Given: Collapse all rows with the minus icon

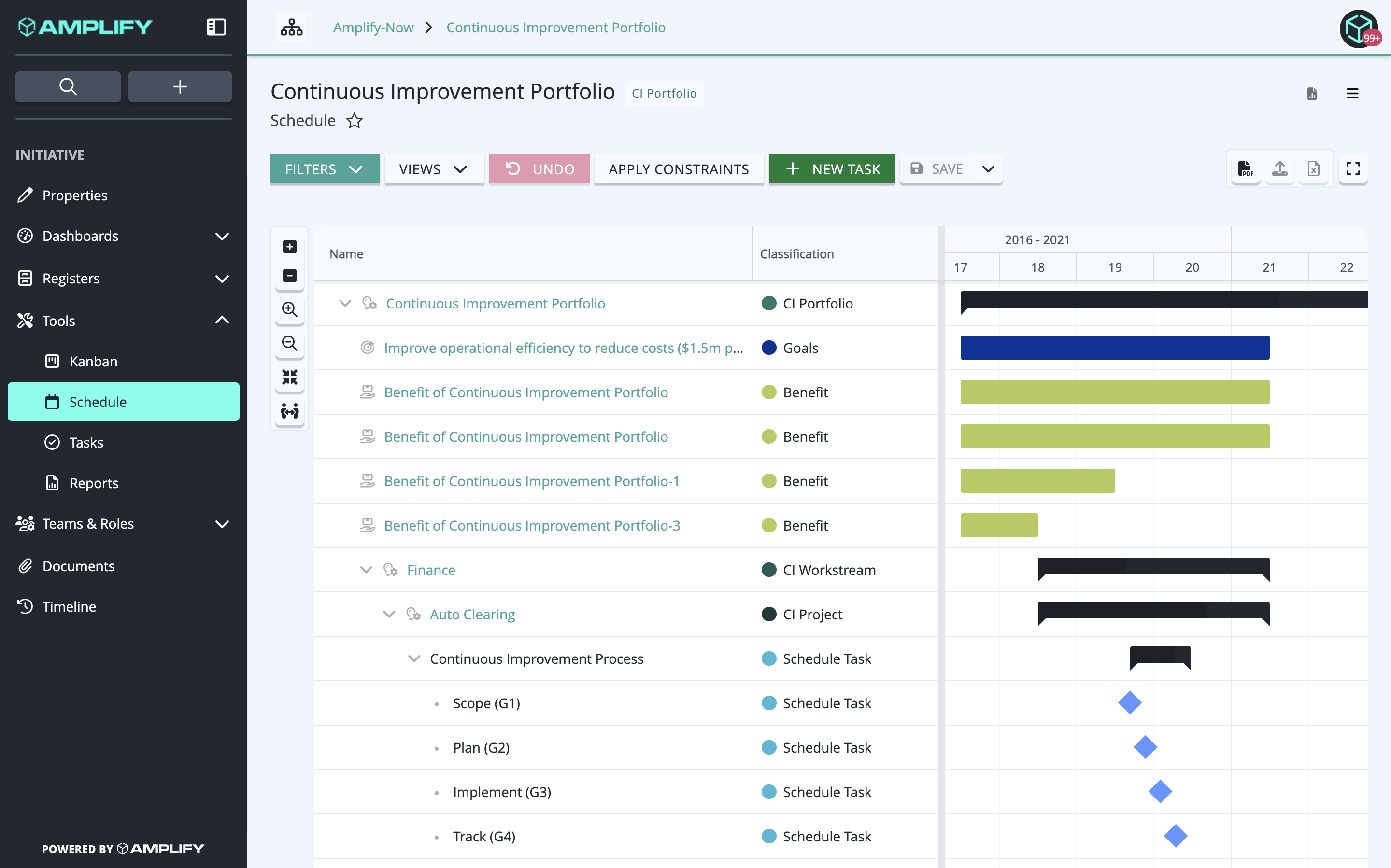Looking at the screenshot, I should [289, 276].
